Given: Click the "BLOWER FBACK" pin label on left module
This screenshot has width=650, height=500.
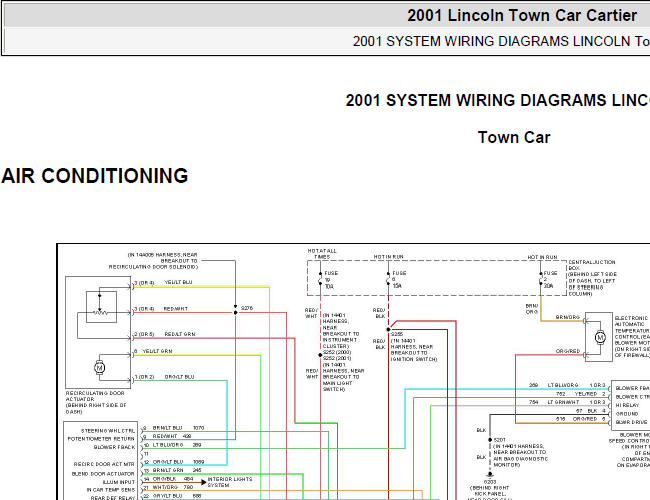Looking at the screenshot, I should (x=114, y=447).
